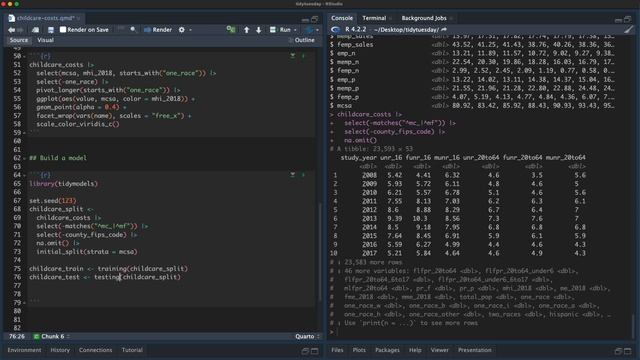640x360 pixels.
Task: Insert a new code chunk
Action: 231,29
